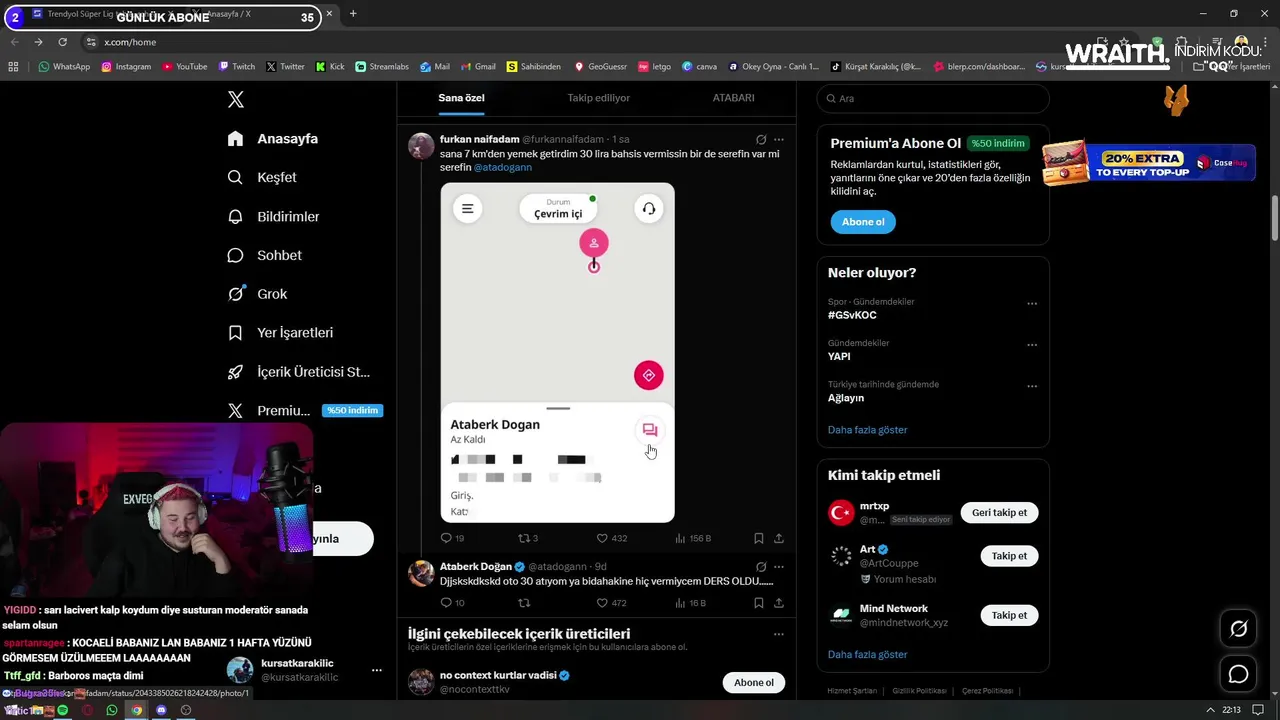The height and width of the screenshot is (720, 1280).
Task: Open more options for İlgini çekebilecek içerik üreticileri
Action: click(779, 634)
